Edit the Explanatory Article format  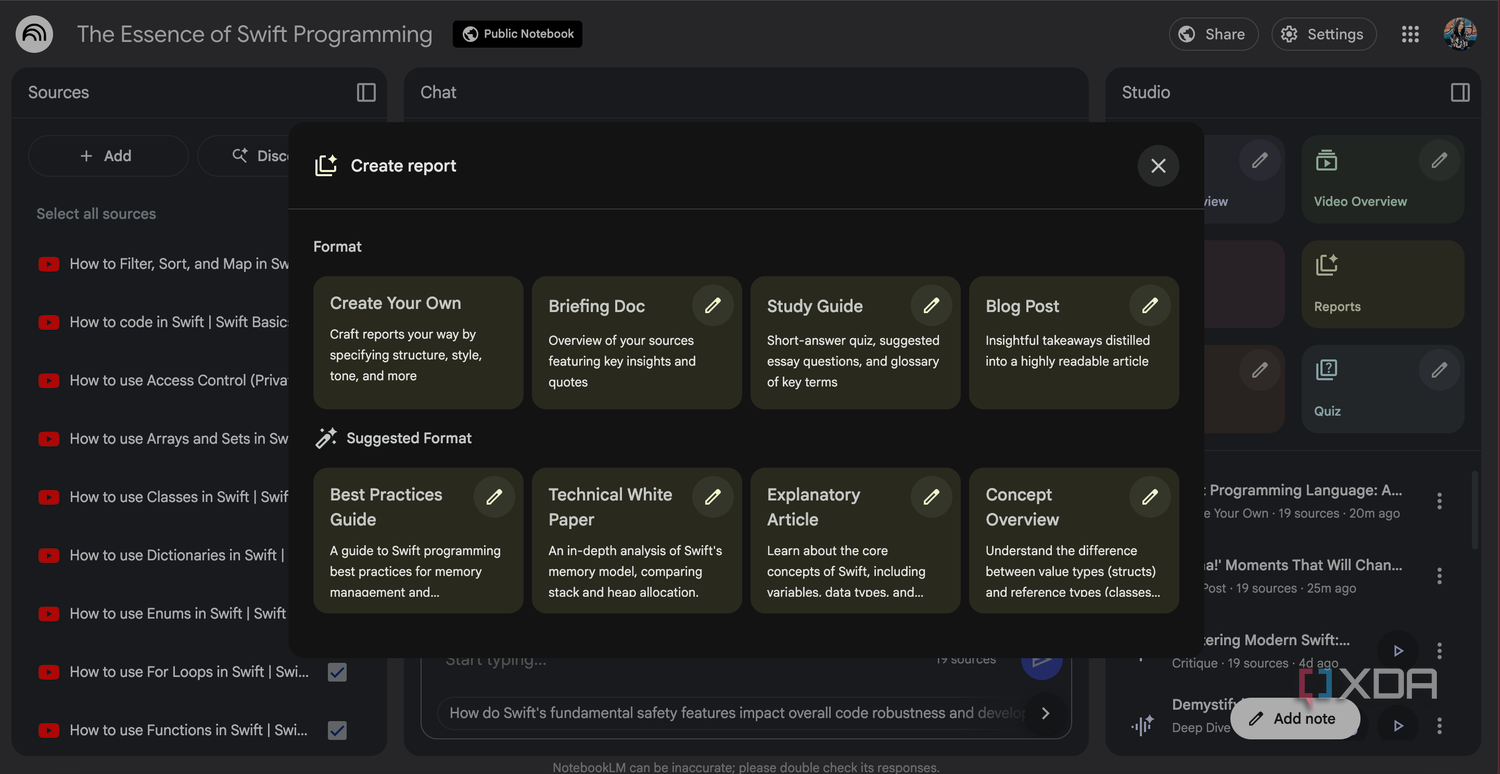point(931,496)
